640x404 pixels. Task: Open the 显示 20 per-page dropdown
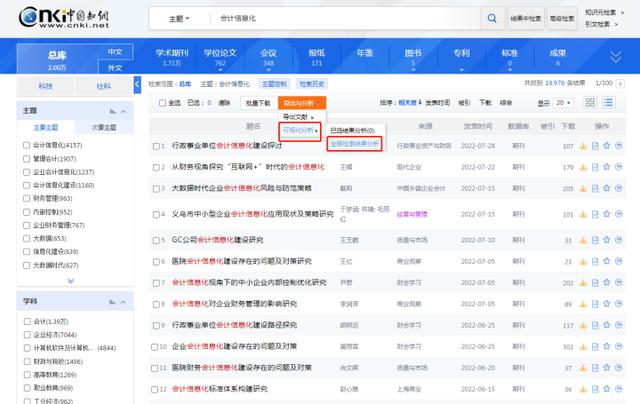[564, 103]
